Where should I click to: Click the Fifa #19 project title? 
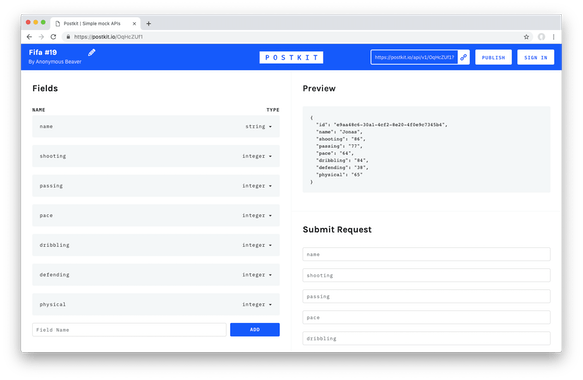click(43, 52)
